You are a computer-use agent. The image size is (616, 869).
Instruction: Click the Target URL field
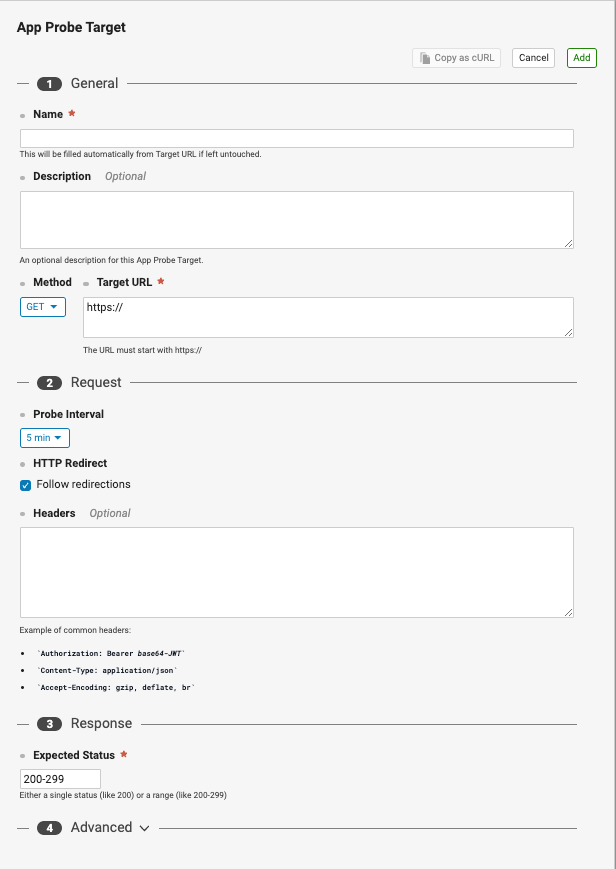328,318
